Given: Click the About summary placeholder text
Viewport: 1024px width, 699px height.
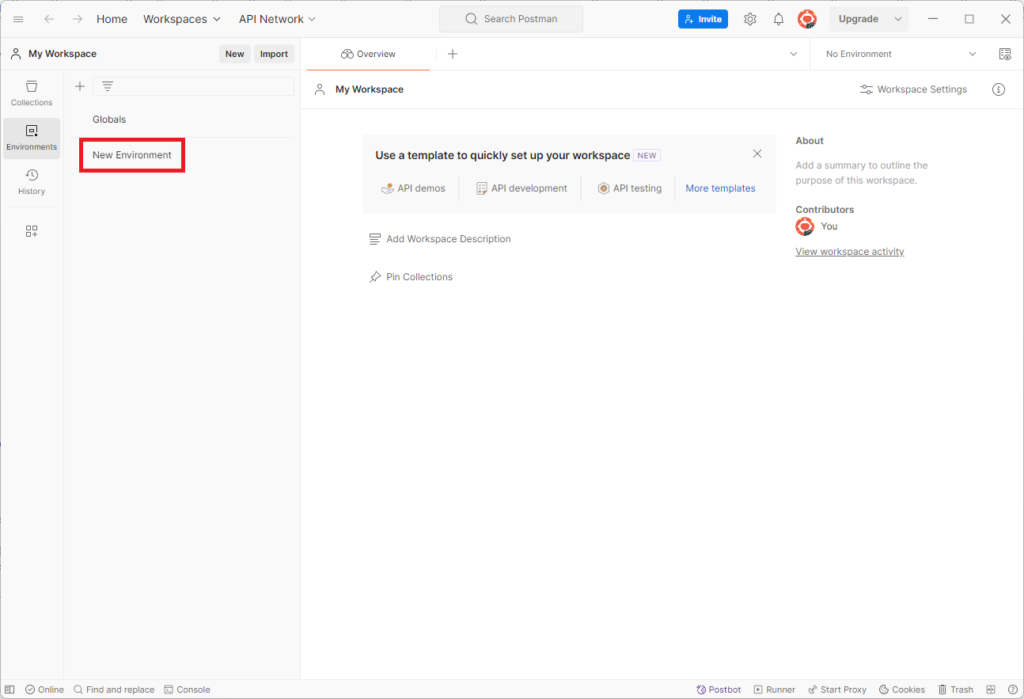Looking at the screenshot, I should [x=861, y=172].
